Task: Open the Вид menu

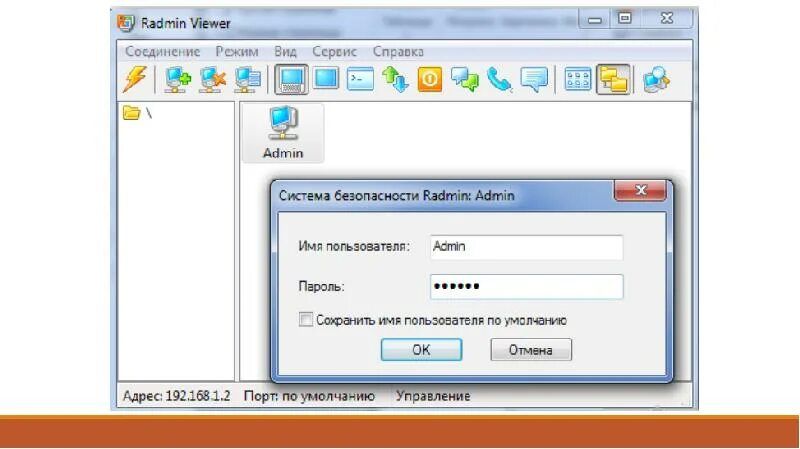Action: (x=285, y=52)
